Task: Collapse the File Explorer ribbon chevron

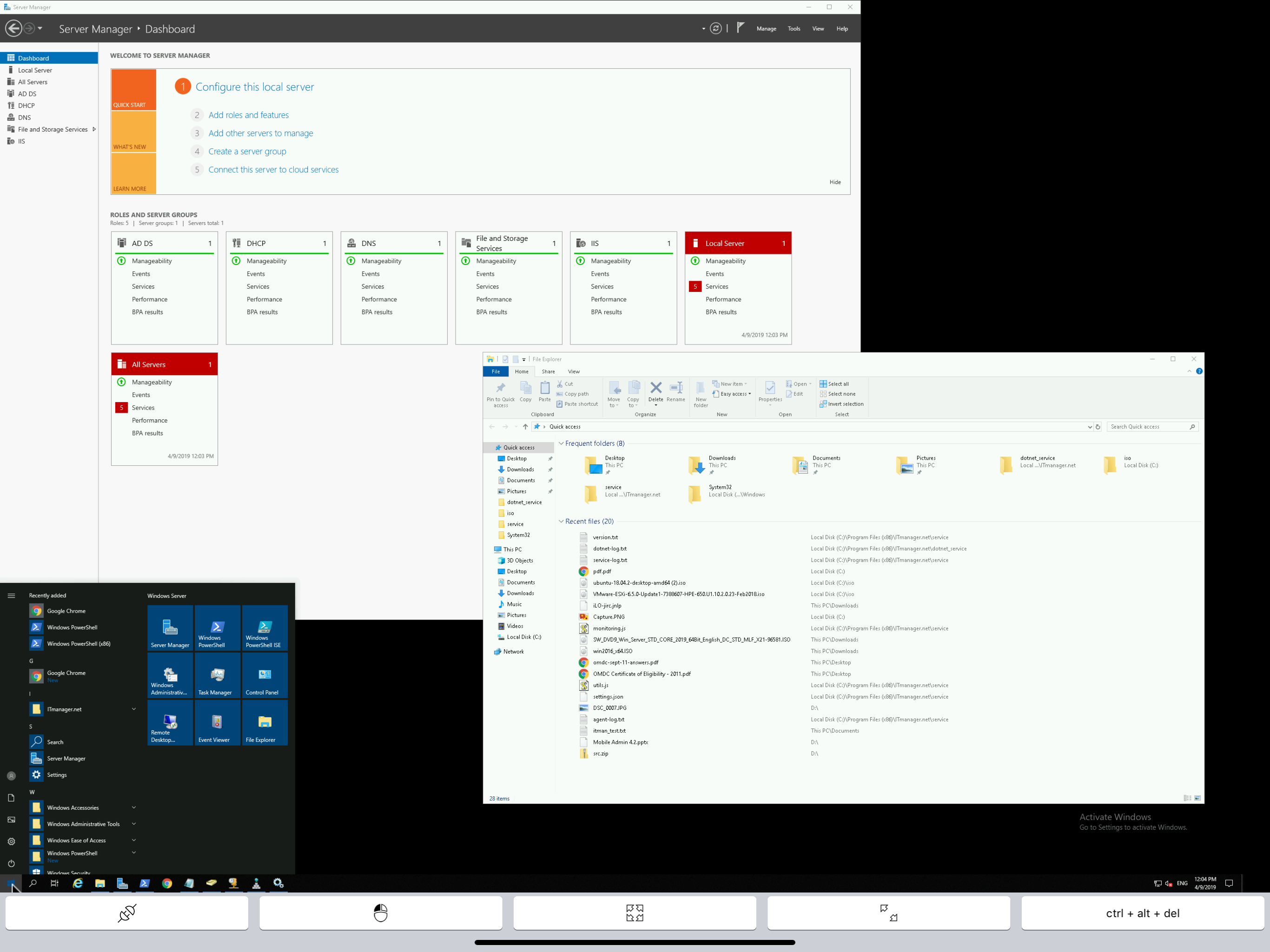Action: tap(1189, 371)
